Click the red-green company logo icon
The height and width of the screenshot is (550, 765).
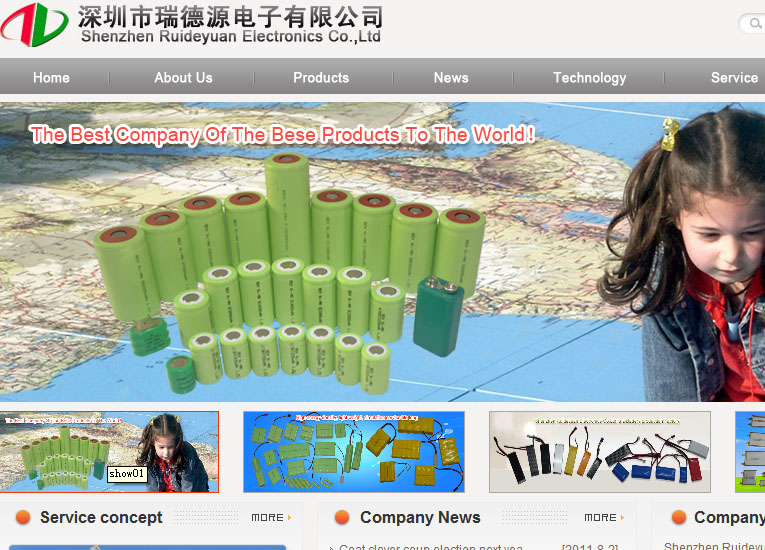35,24
